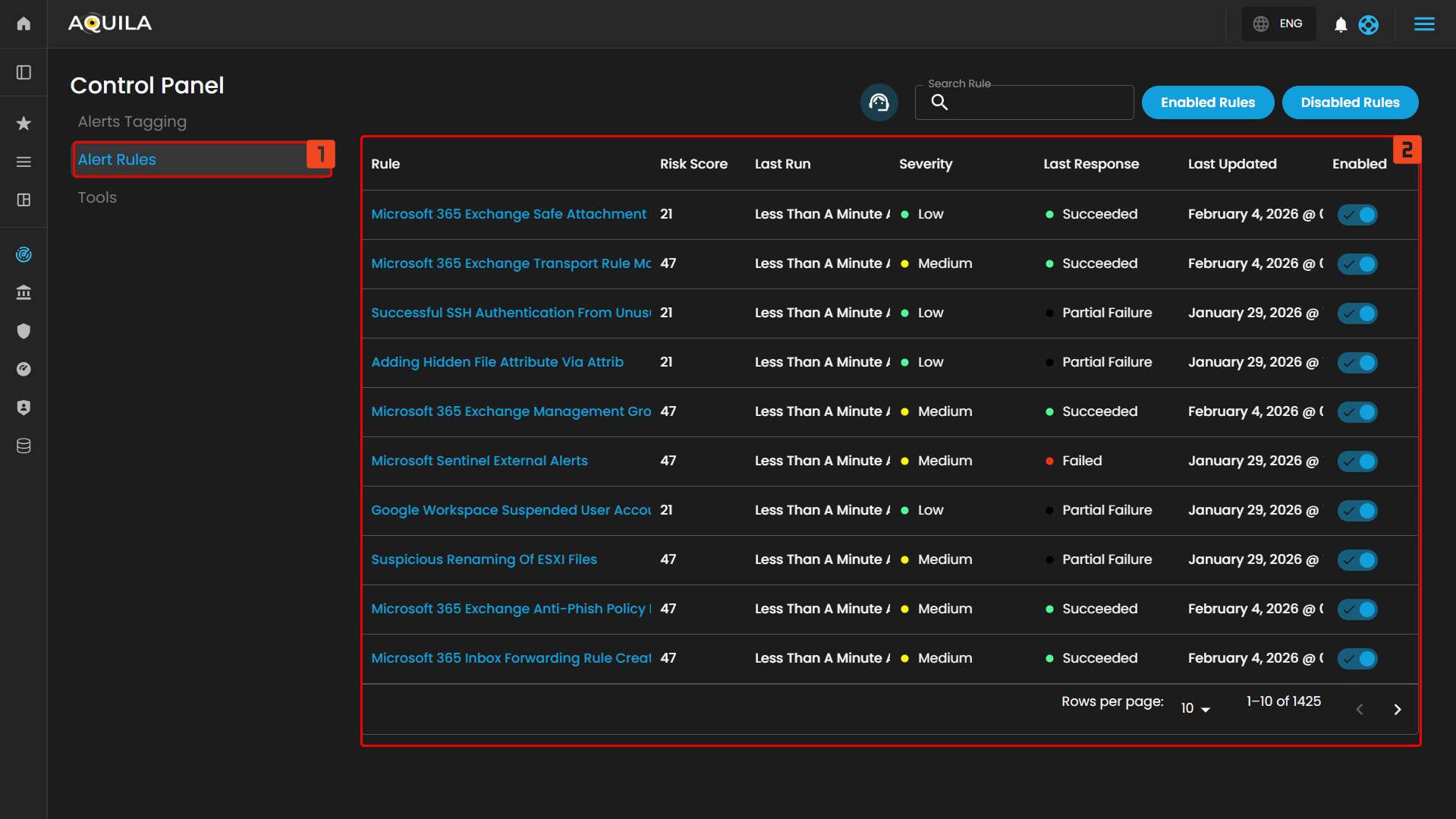Click the support headset icon
The width and height of the screenshot is (1456, 819).
[x=879, y=102]
